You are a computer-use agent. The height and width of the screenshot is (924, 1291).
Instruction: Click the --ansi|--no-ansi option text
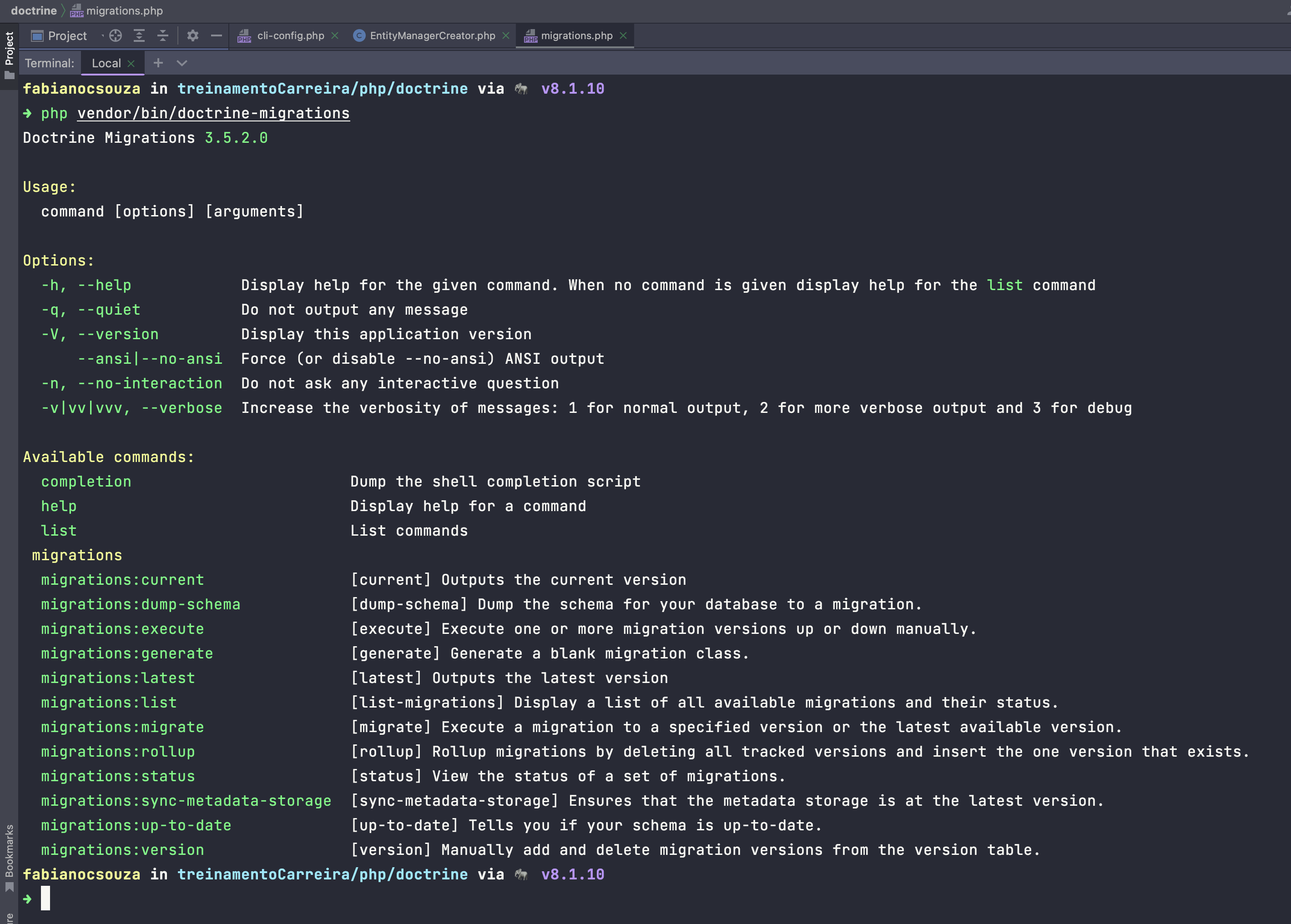click(x=150, y=359)
